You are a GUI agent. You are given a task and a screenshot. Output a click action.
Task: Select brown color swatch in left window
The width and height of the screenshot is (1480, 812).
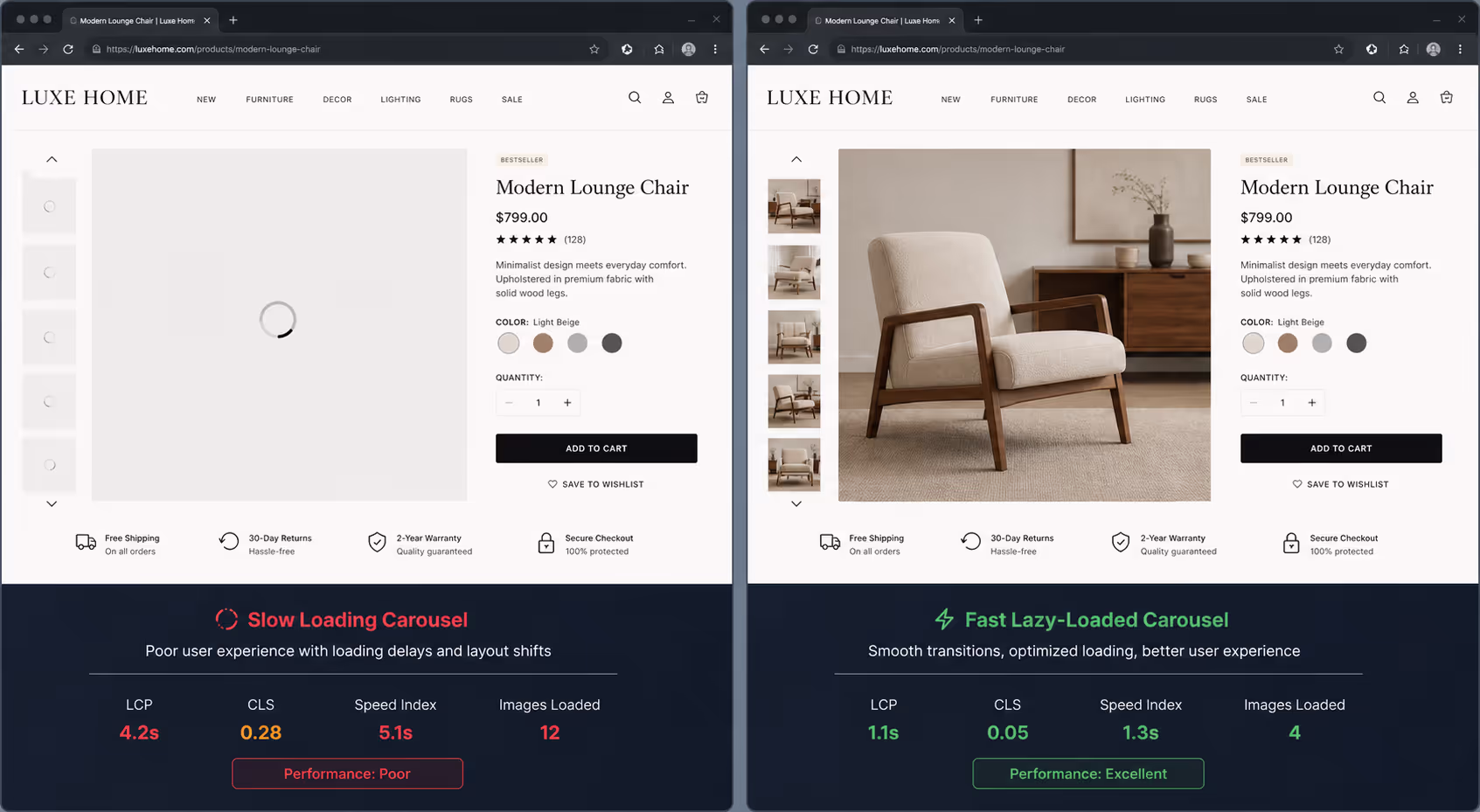pos(543,344)
